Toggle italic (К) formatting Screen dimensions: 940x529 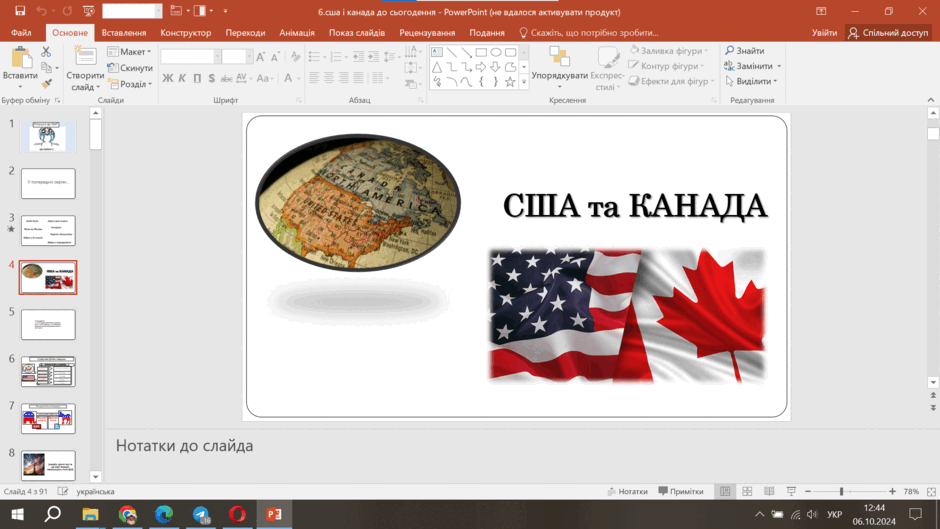pos(182,78)
